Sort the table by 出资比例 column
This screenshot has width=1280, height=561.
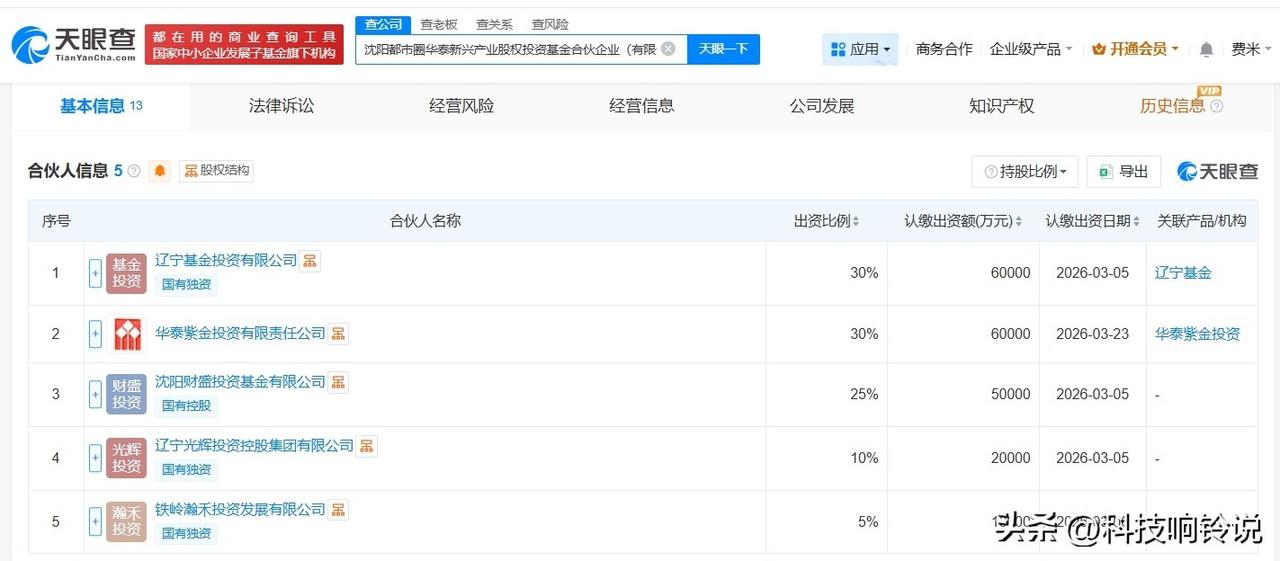click(x=827, y=221)
